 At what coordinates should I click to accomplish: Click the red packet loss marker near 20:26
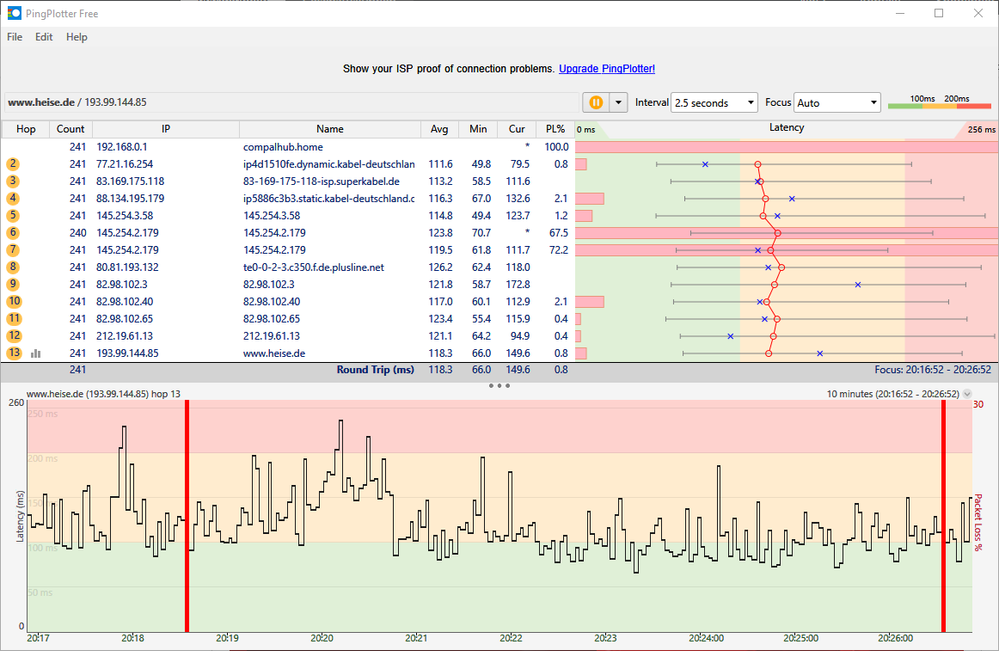pyautogui.click(x=943, y=516)
